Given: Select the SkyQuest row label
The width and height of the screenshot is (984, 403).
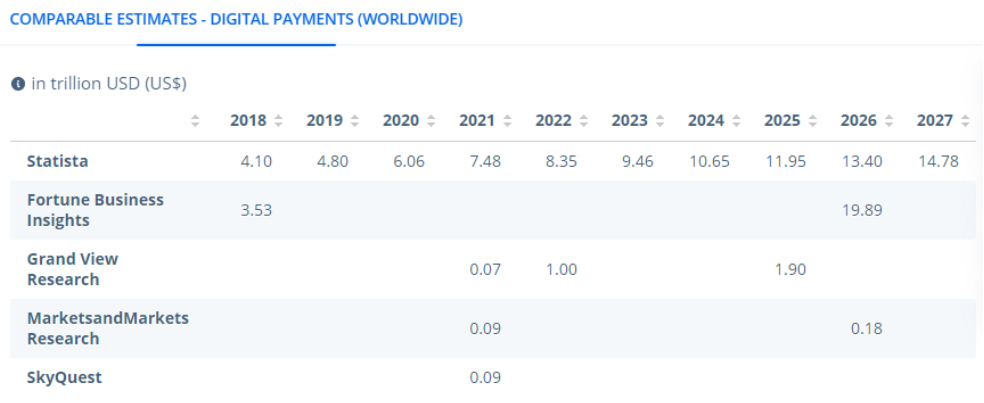Looking at the screenshot, I should [65, 378].
